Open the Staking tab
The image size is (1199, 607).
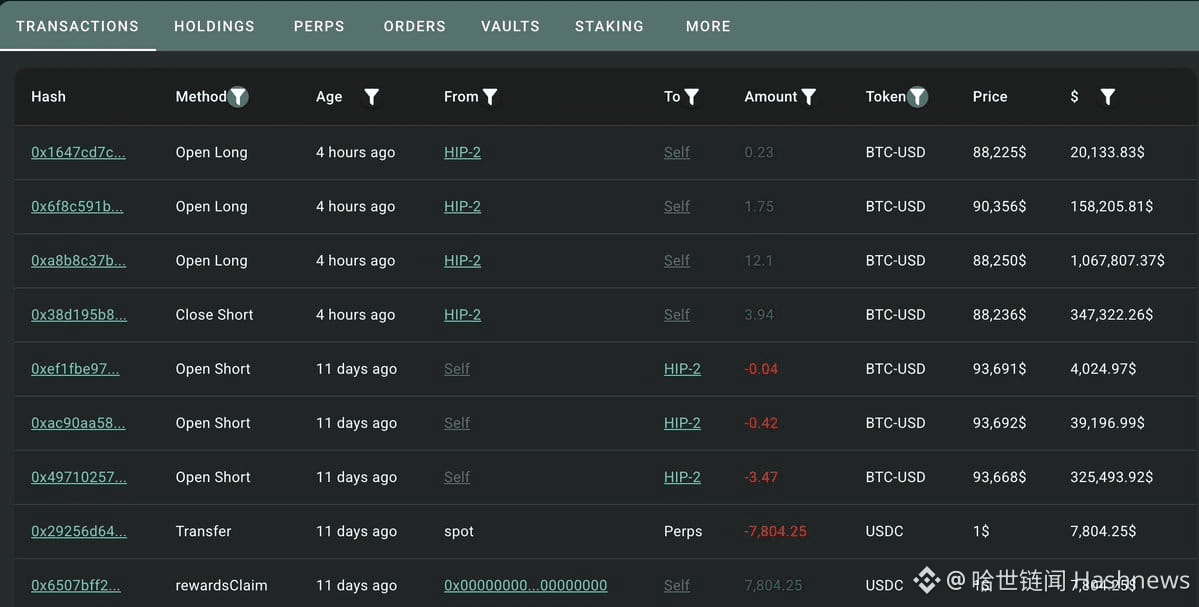[609, 26]
